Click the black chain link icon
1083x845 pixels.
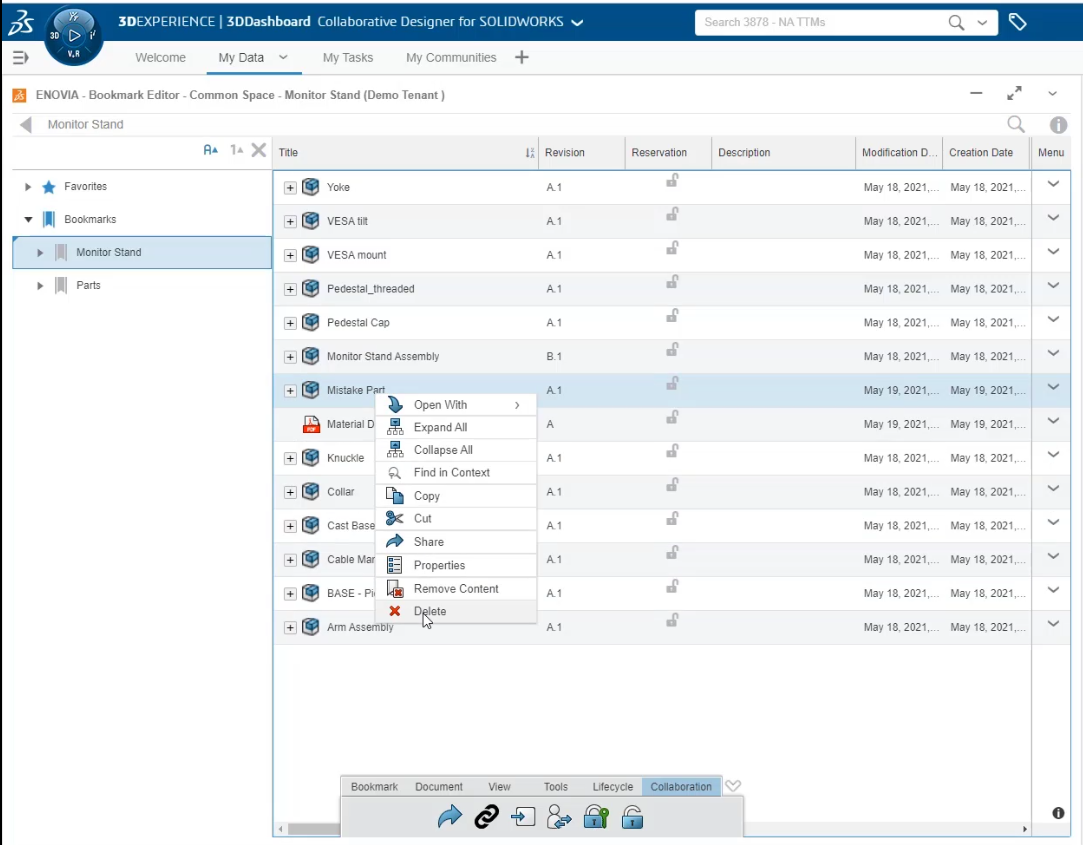[486, 817]
